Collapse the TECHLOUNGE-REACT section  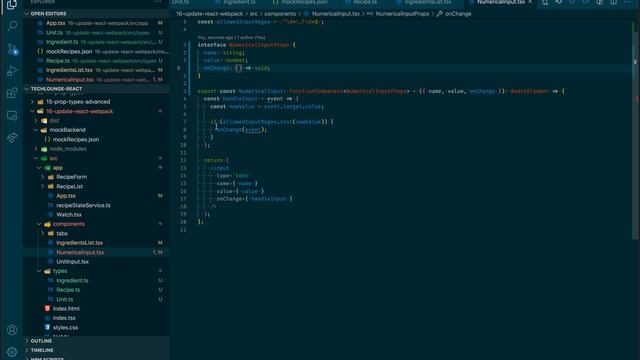pos(27,89)
